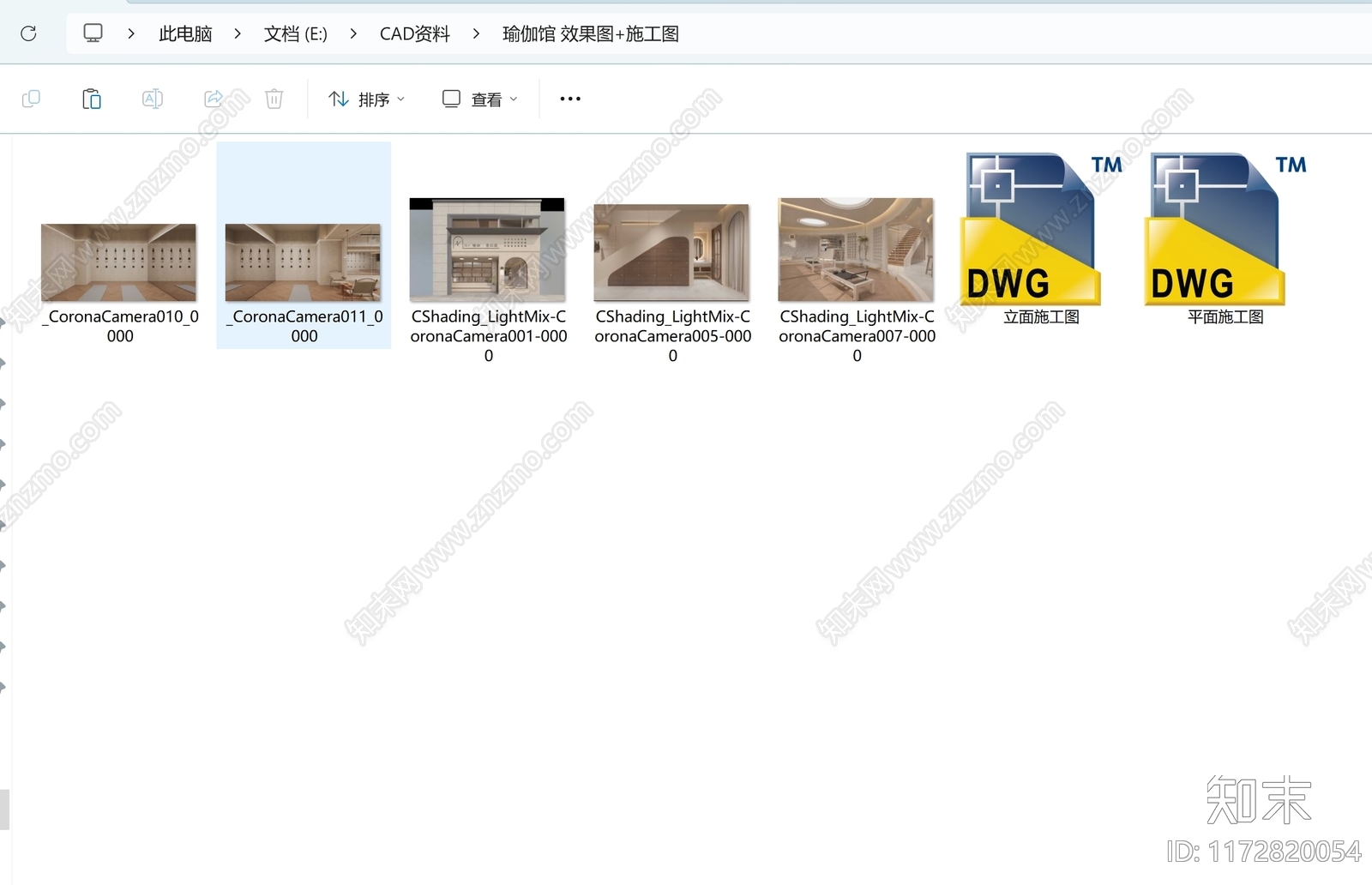Image resolution: width=1372 pixels, height=885 pixels.
Task: Click the refresh icon
Action: pos(28,33)
